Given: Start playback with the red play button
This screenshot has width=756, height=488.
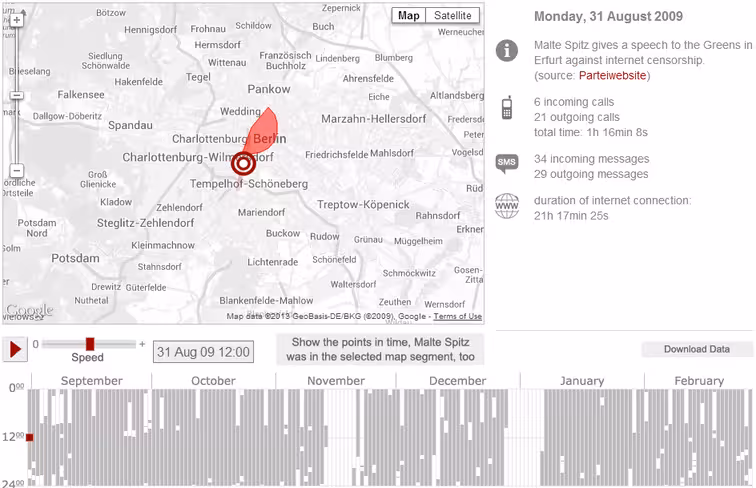Looking at the screenshot, I should pos(15,349).
